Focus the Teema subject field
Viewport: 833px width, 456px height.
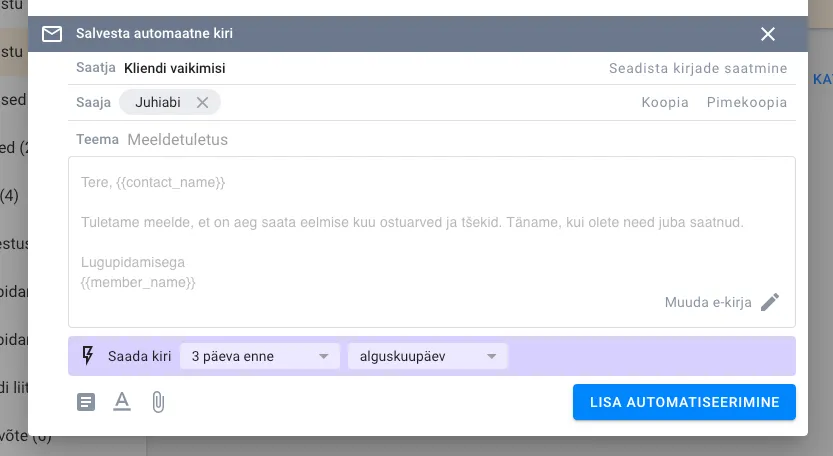(x=400, y=139)
